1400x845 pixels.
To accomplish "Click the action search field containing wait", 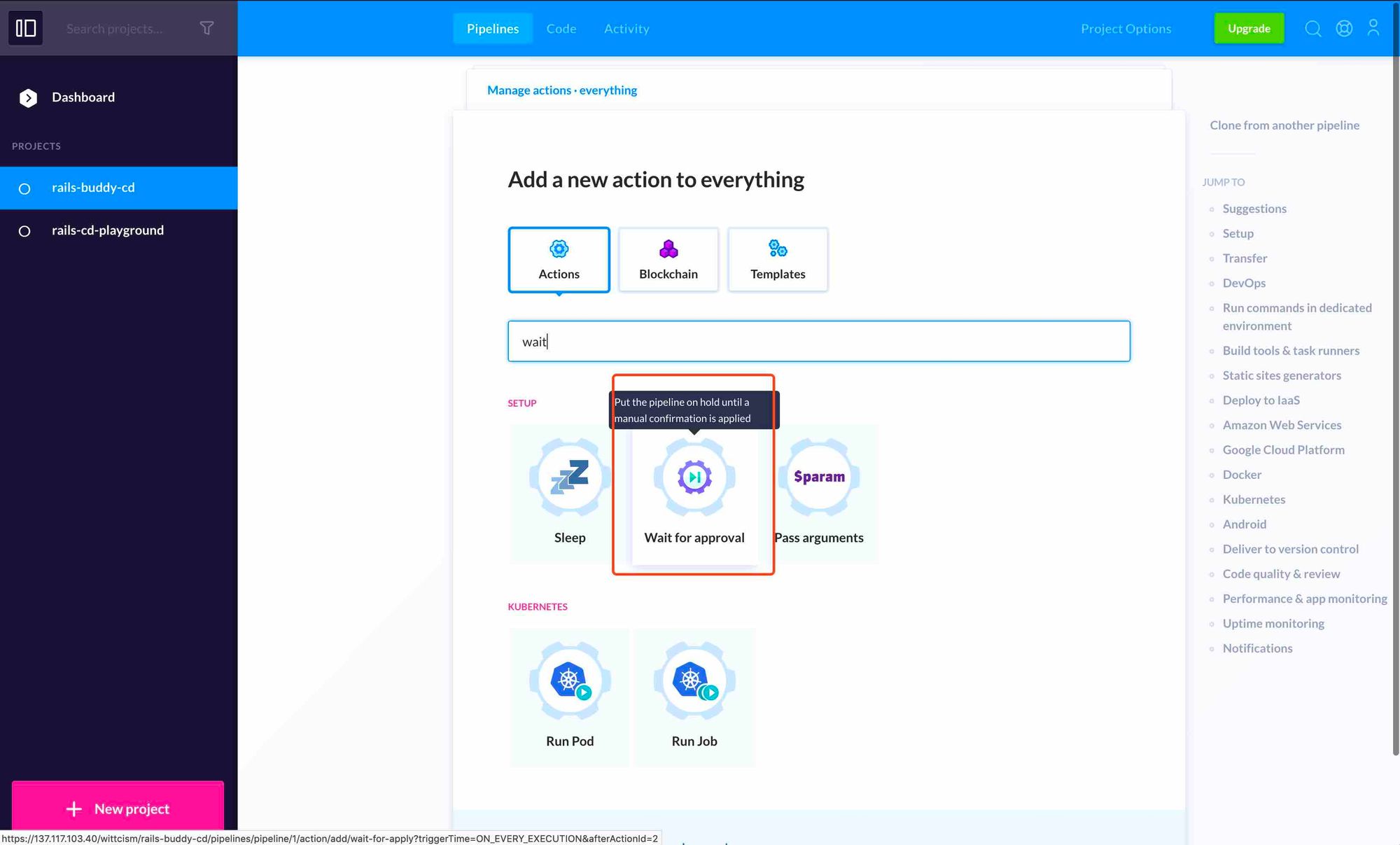I will point(818,342).
